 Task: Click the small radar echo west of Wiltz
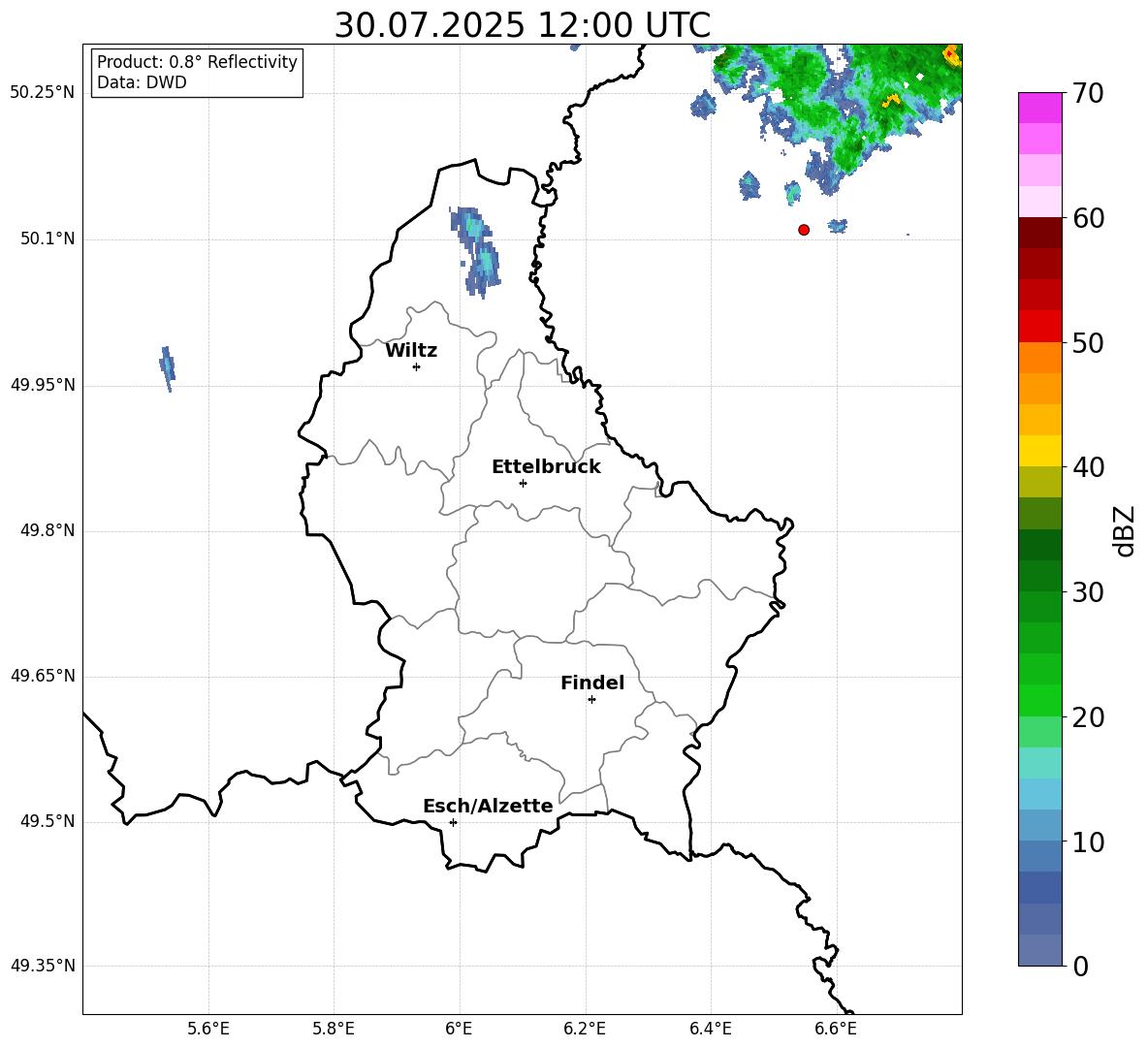(x=168, y=368)
